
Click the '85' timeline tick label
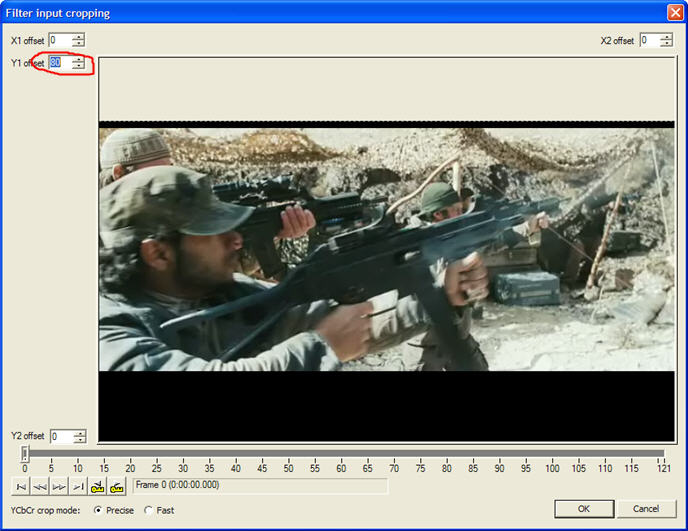(x=473, y=468)
